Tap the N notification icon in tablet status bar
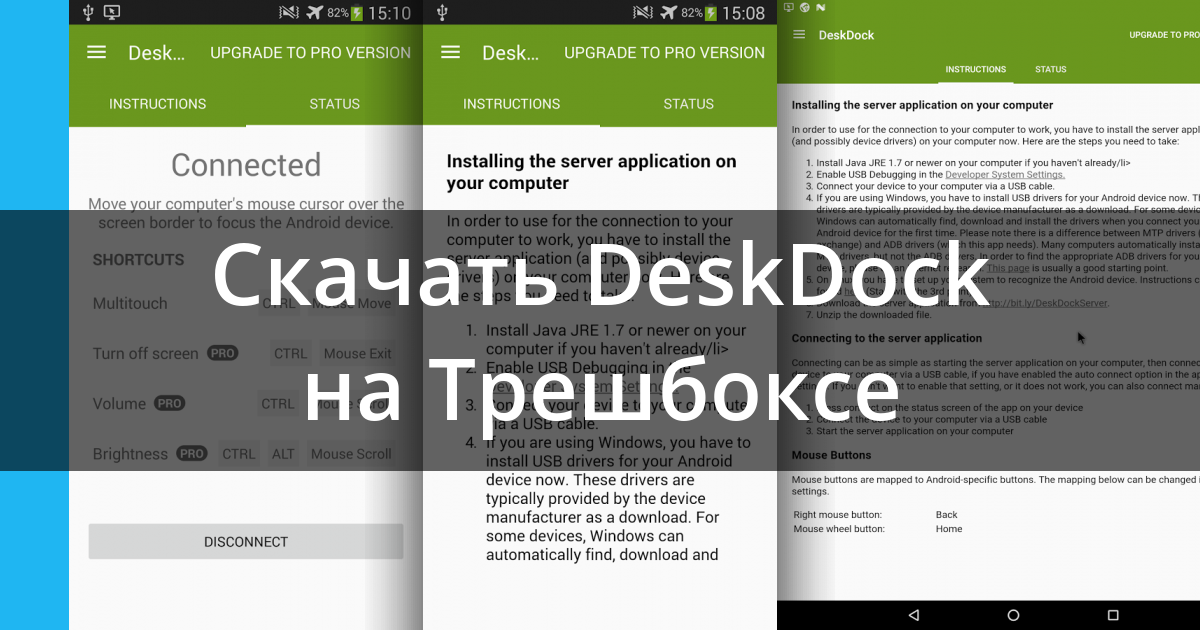 (x=819, y=7)
